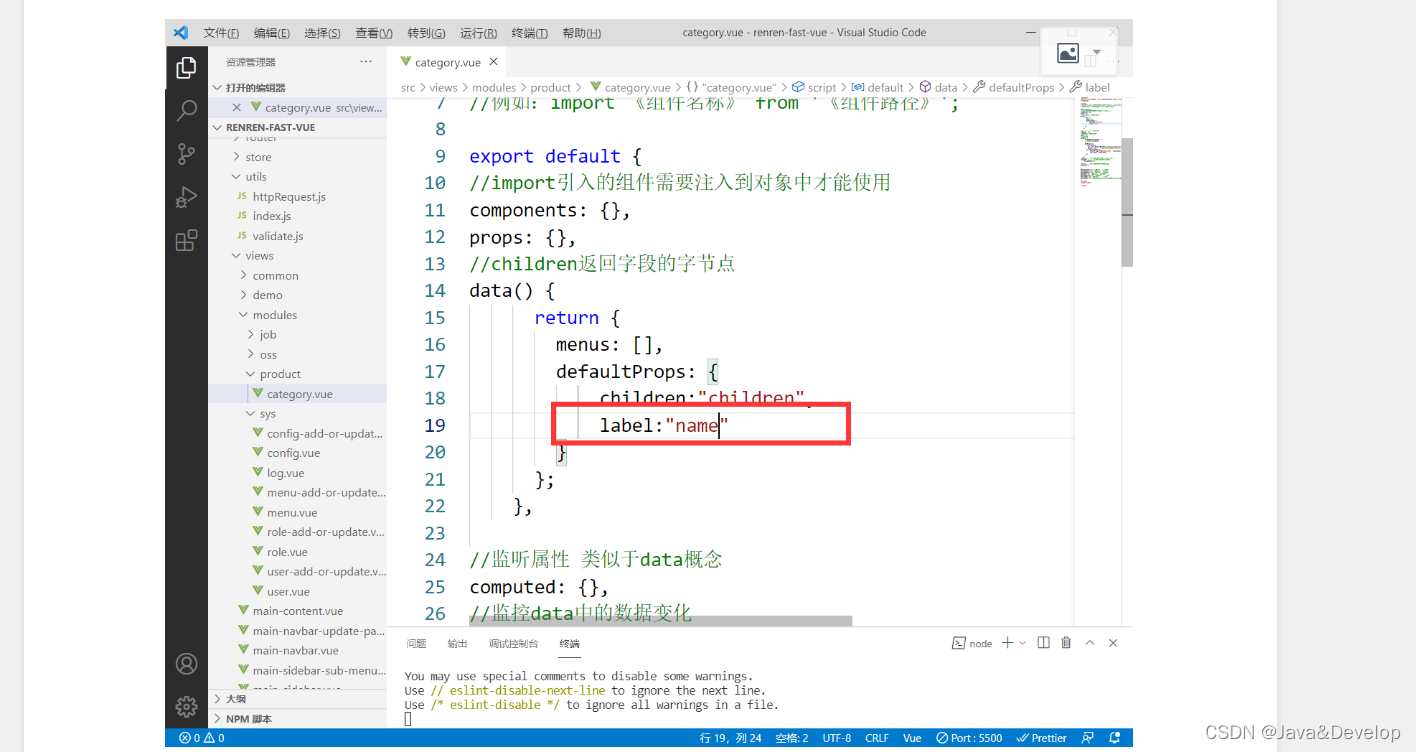Switch to the 调试控制台 panel tab
1416x752 pixels.
pyautogui.click(x=514, y=644)
